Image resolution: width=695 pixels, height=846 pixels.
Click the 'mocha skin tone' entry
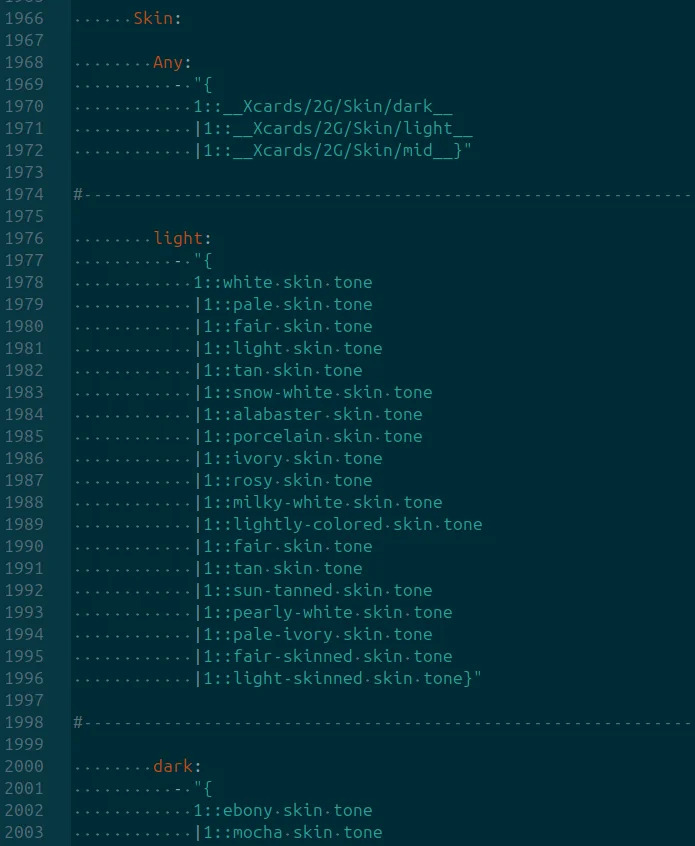coord(288,833)
